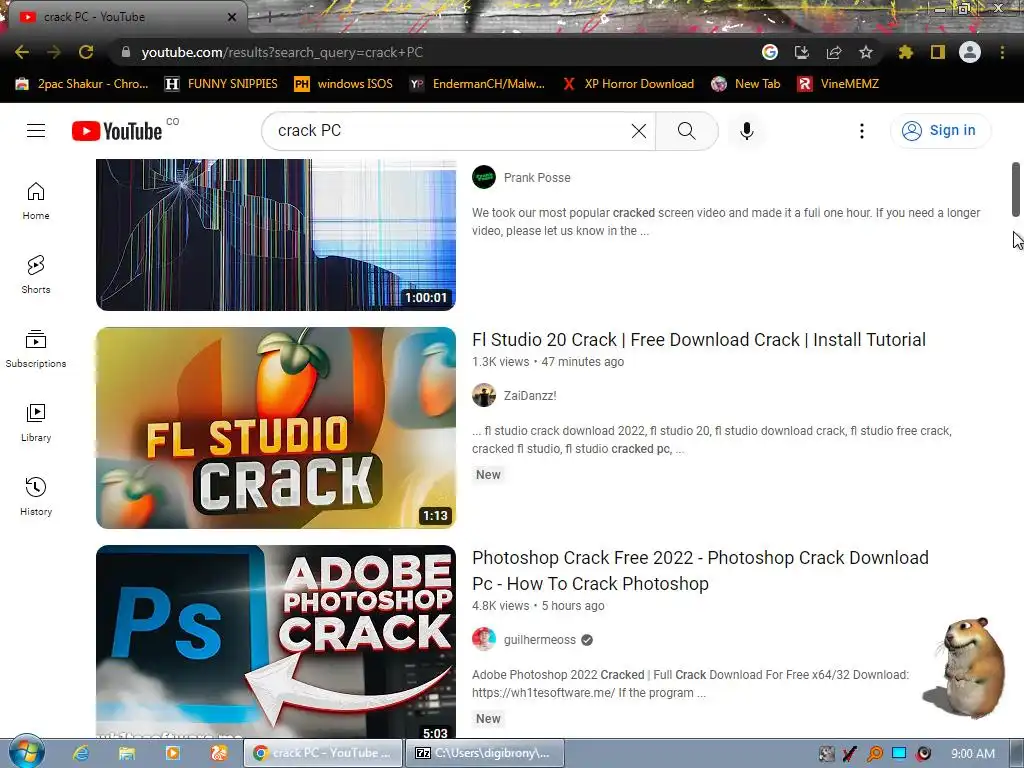Clear the search box with X
Image resolution: width=1024 pixels, height=768 pixels.
tap(639, 131)
